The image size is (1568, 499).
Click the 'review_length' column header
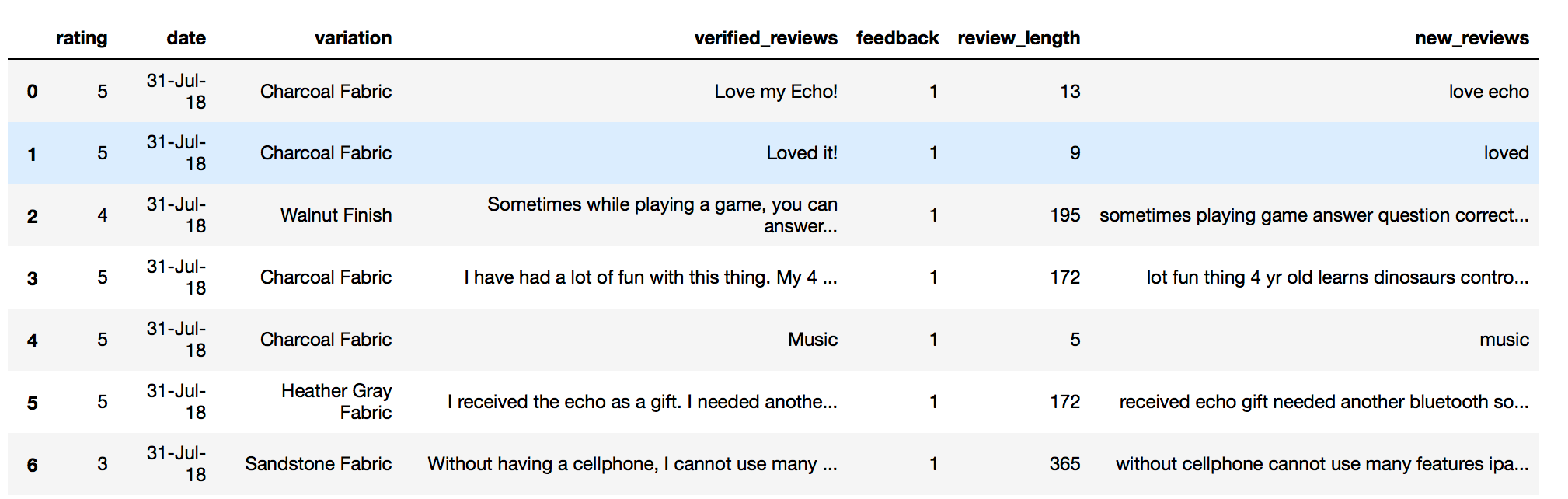[x=1019, y=38]
